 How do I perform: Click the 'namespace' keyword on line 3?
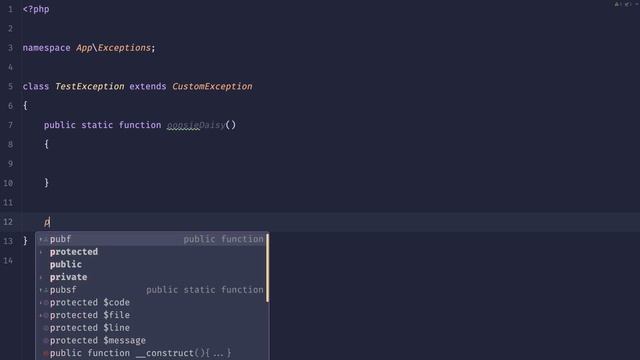coord(47,48)
